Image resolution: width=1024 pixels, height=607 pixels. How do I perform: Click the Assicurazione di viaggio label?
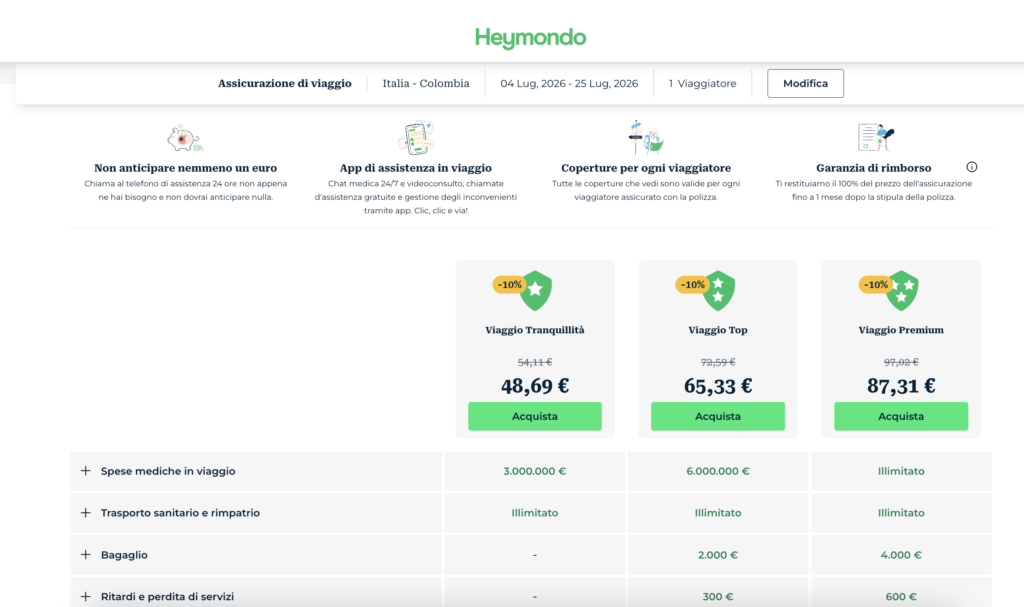tap(285, 84)
